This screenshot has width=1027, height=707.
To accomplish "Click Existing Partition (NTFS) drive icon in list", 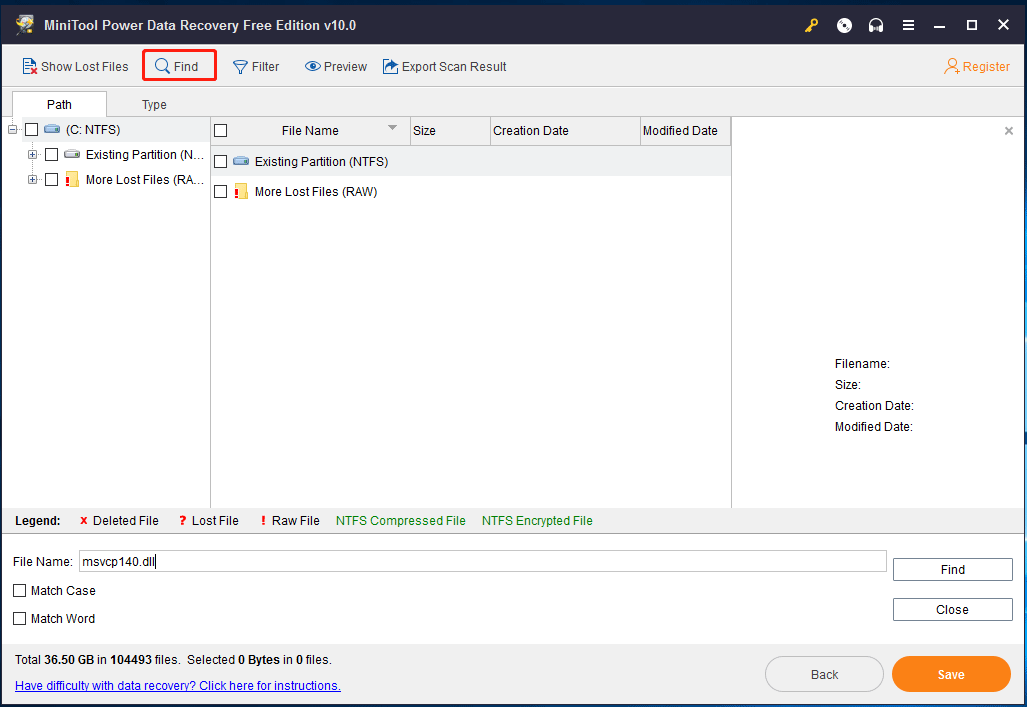I will click(x=241, y=161).
